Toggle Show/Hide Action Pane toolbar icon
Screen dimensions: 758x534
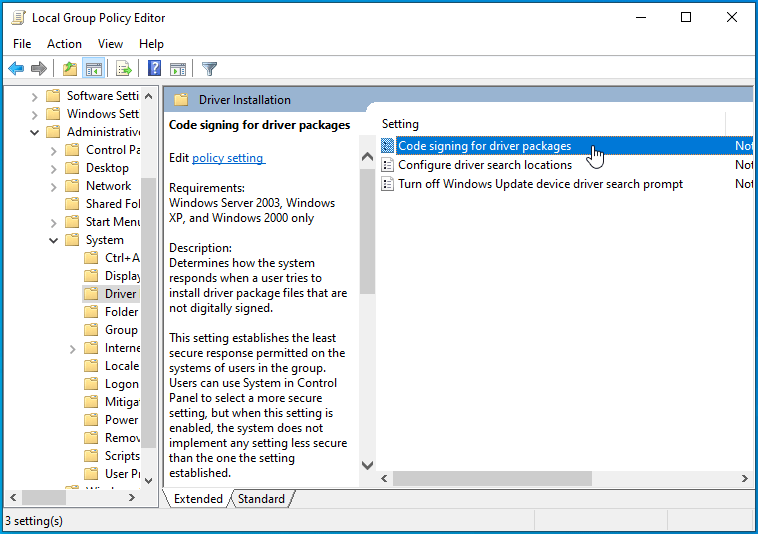coord(178,69)
